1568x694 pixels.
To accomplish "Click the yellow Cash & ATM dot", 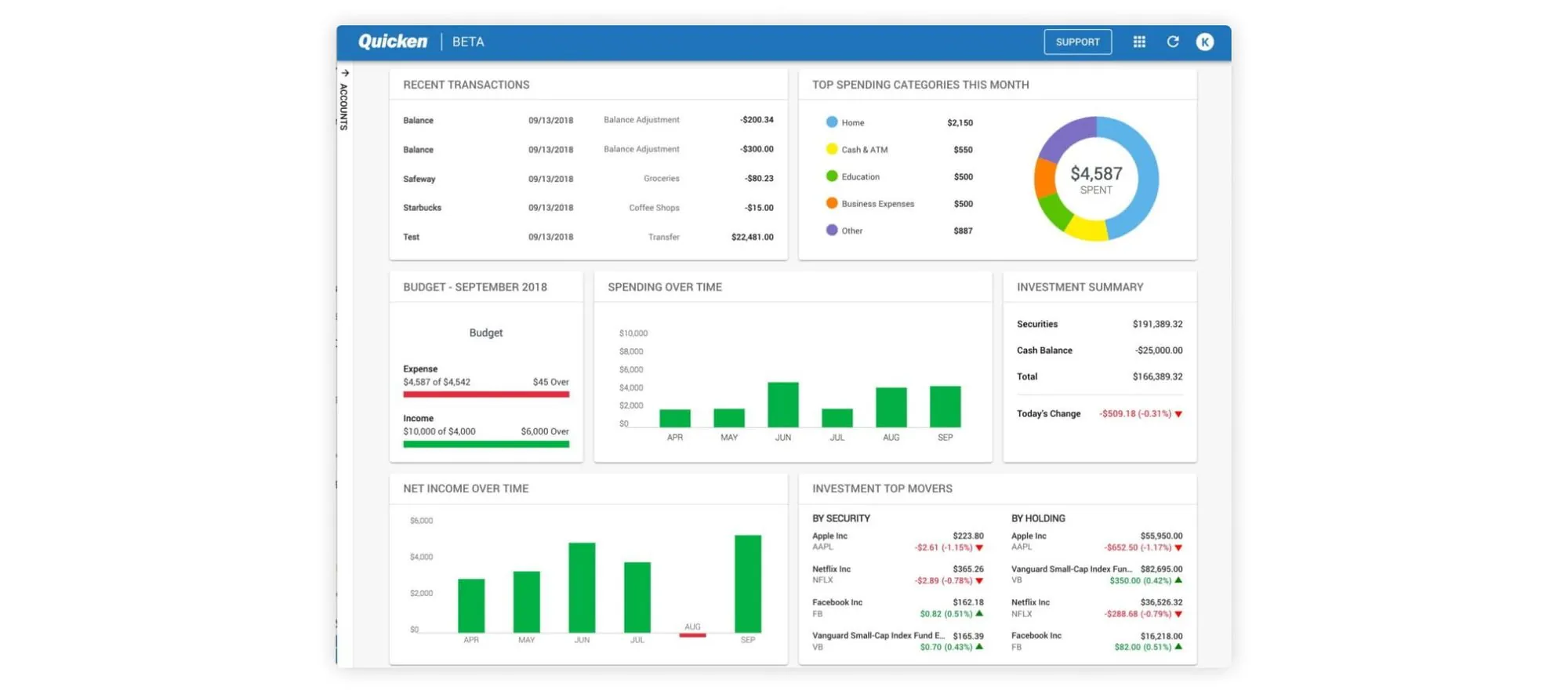I will [831, 149].
